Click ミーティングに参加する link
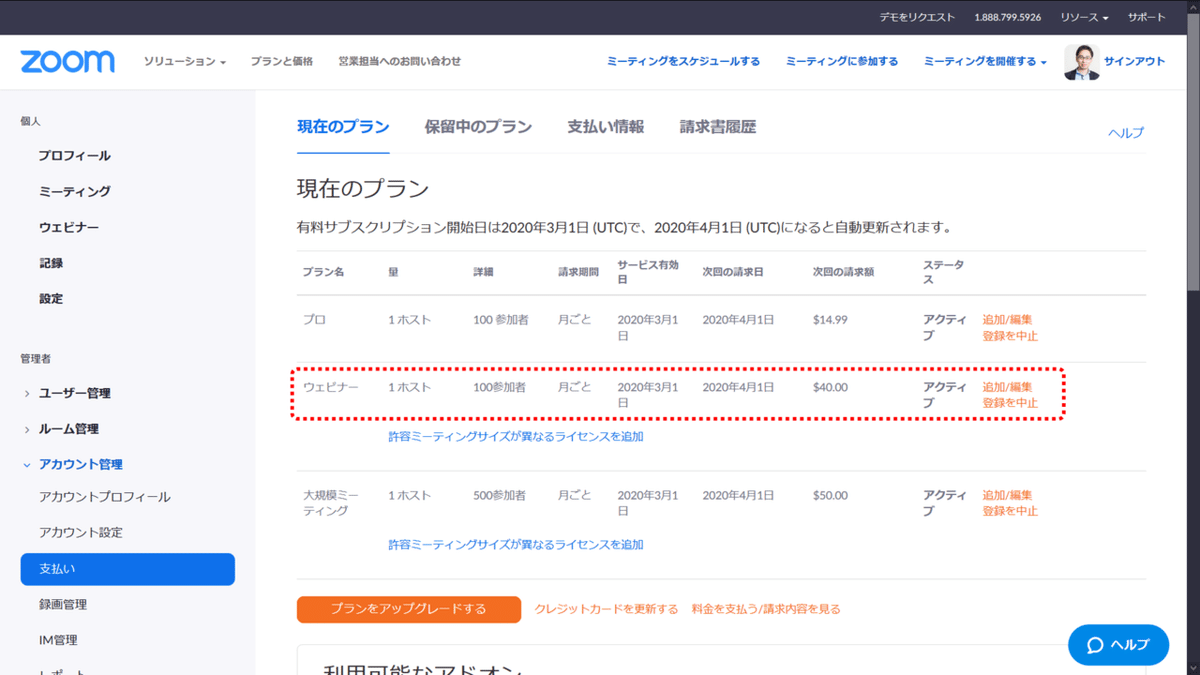The width and height of the screenshot is (1200, 675). [x=842, y=62]
